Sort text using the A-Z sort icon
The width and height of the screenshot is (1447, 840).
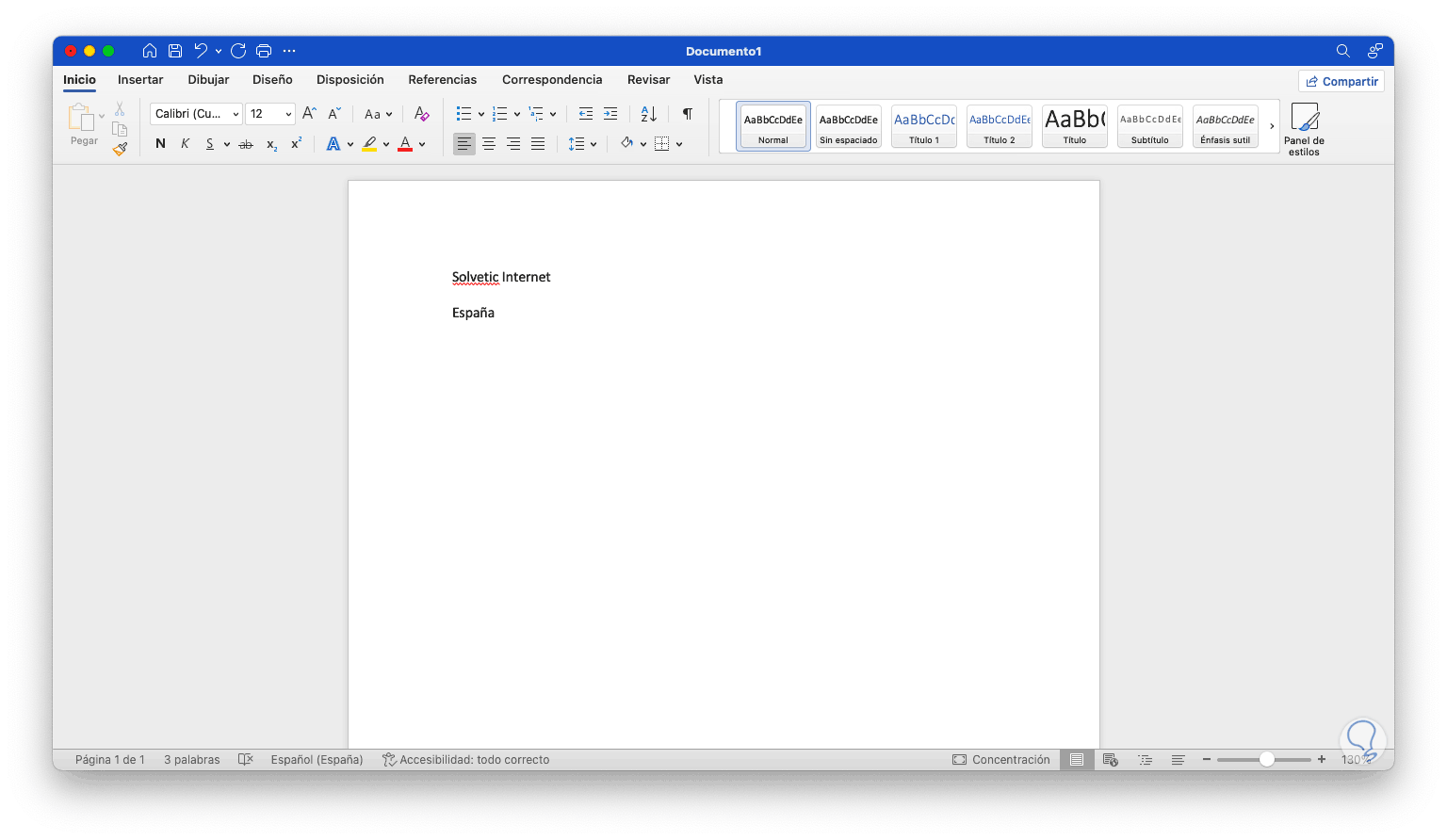tap(648, 114)
